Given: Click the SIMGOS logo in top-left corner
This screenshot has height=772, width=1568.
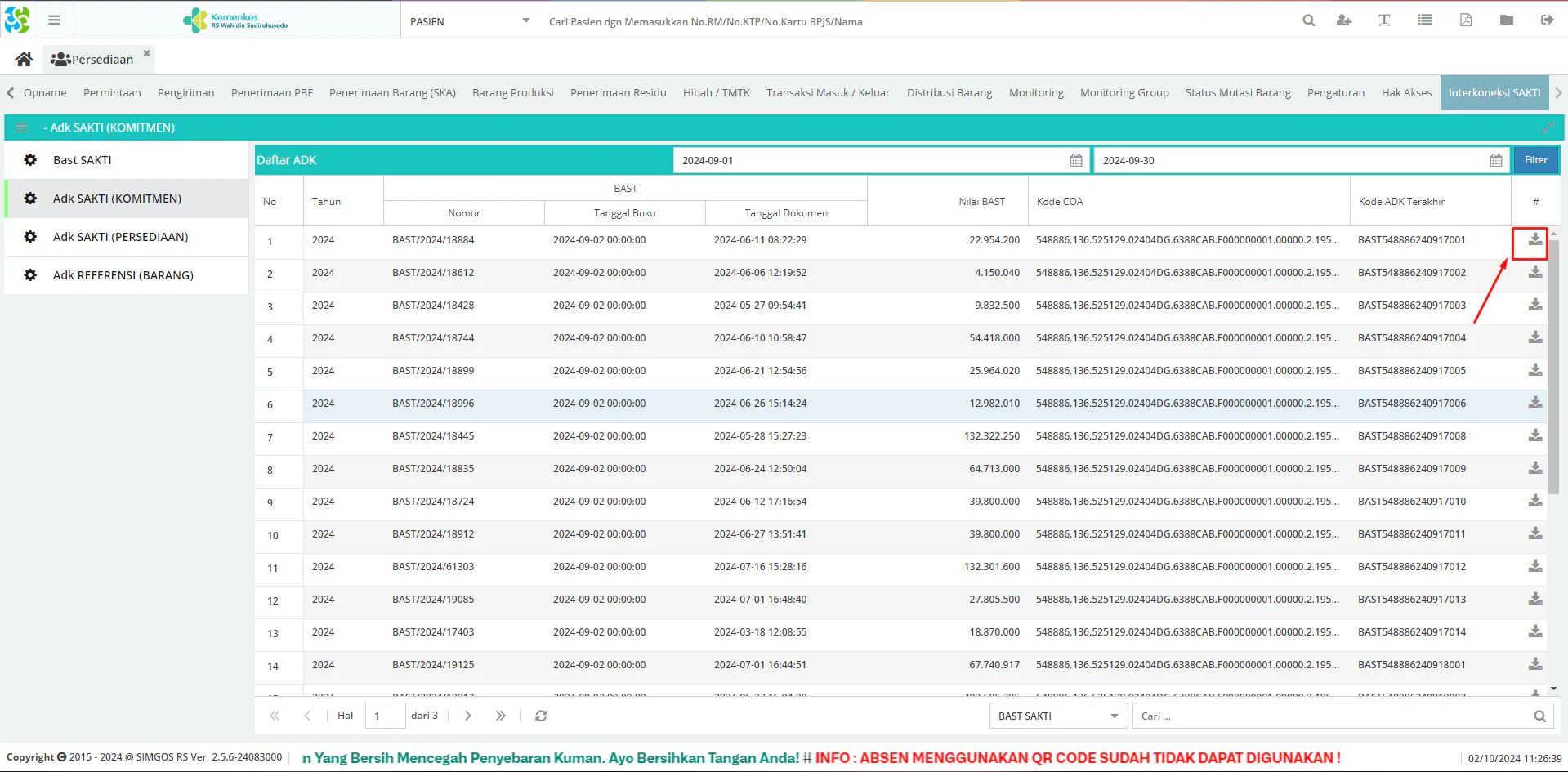Looking at the screenshot, I should [17, 20].
